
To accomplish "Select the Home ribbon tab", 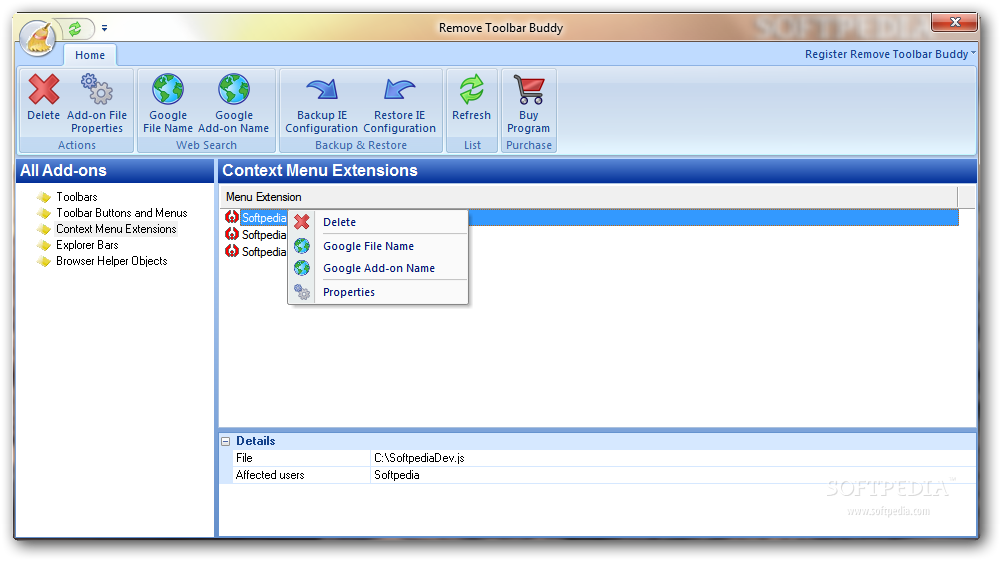I will pyautogui.click(x=90, y=55).
